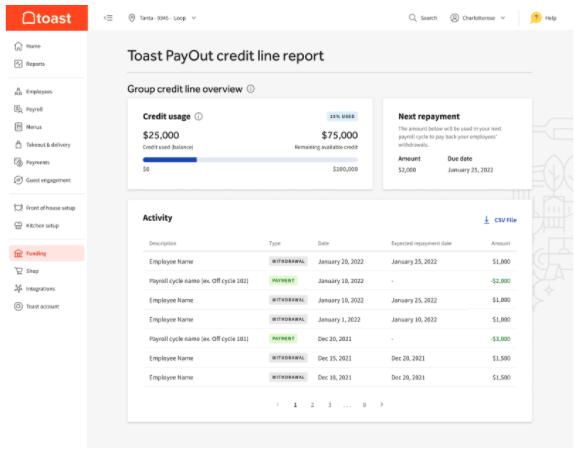Go to page 2 of activity

tap(312, 405)
